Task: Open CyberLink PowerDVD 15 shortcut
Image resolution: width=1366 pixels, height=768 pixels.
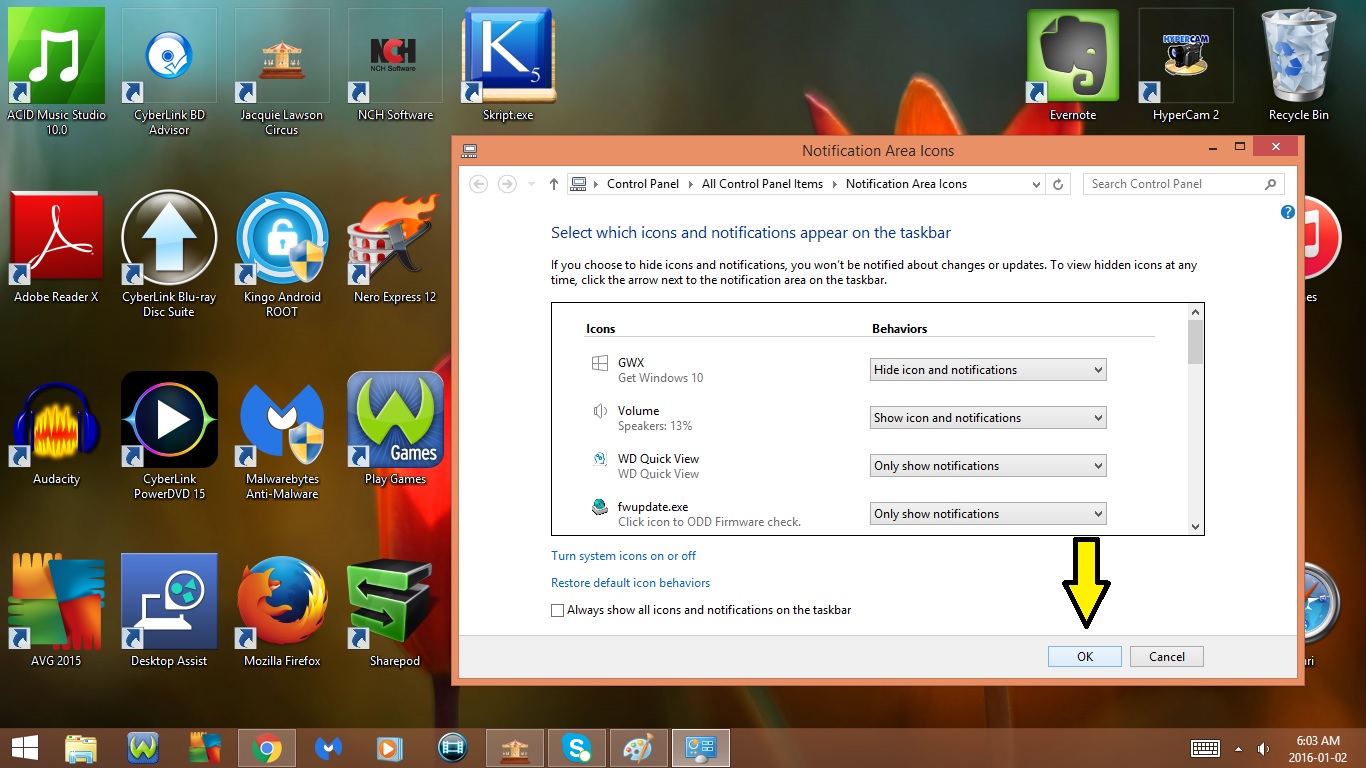Action: pyautogui.click(x=169, y=436)
